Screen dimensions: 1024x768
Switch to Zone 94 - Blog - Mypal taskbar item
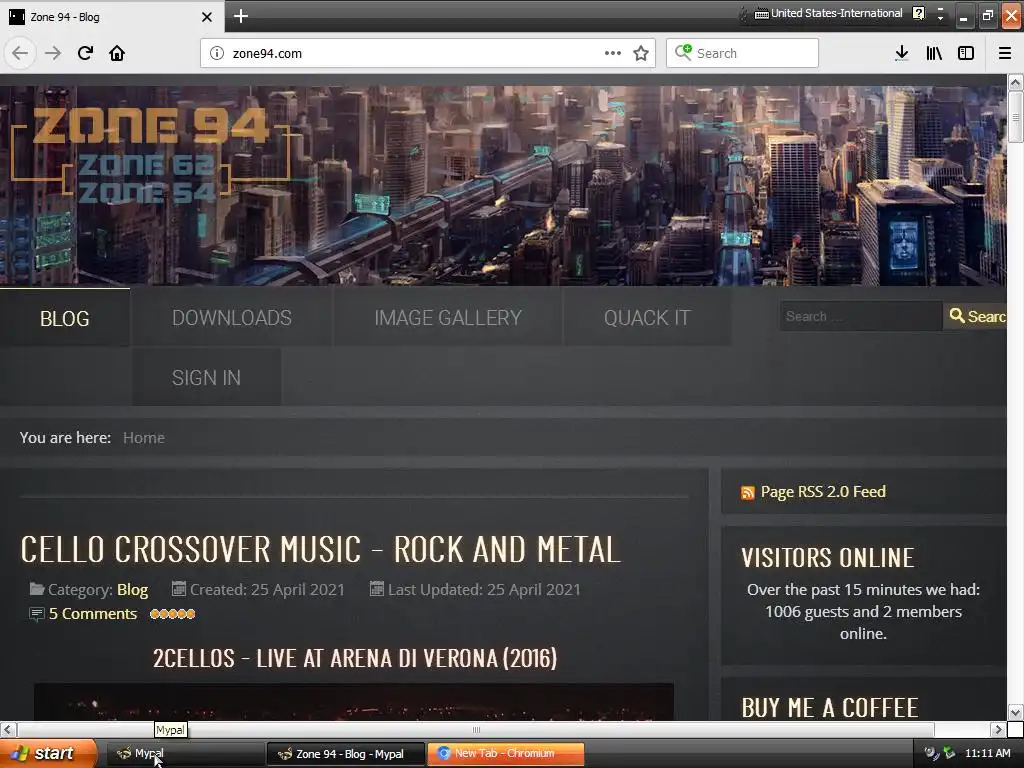click(x=345, y=754)
